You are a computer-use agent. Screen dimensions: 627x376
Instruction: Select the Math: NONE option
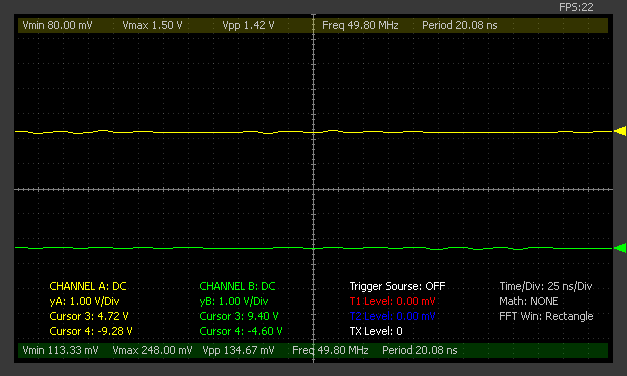click(529, 301)
